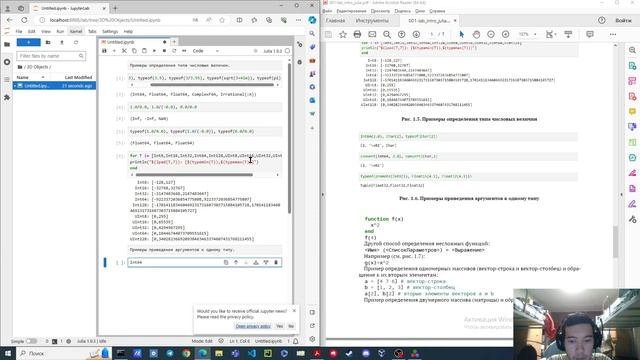Open the Extension Manager puzzle icon
The image size is (640, 360).
pyautogui.click(x=7, y=98)
